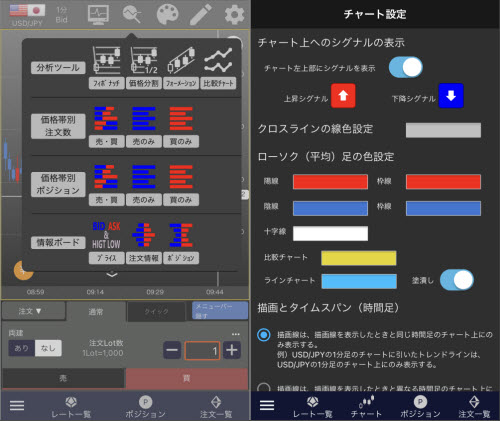Show buy-only (買のみ) positions by price band
500x421 pixels.
pyautogui.click(x=181, y=185)
